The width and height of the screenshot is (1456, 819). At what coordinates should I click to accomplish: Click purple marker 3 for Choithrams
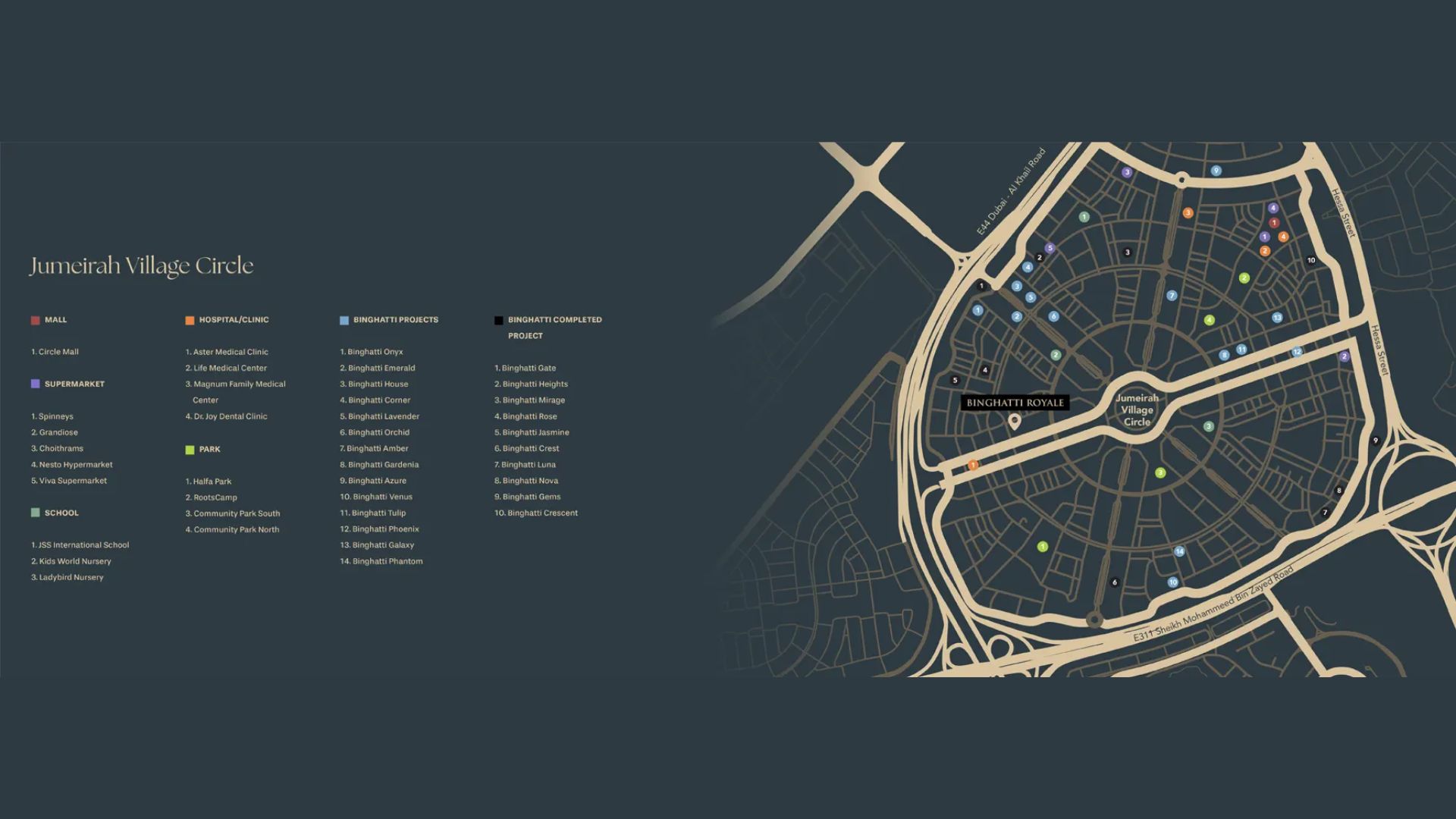click(1127, 172)
